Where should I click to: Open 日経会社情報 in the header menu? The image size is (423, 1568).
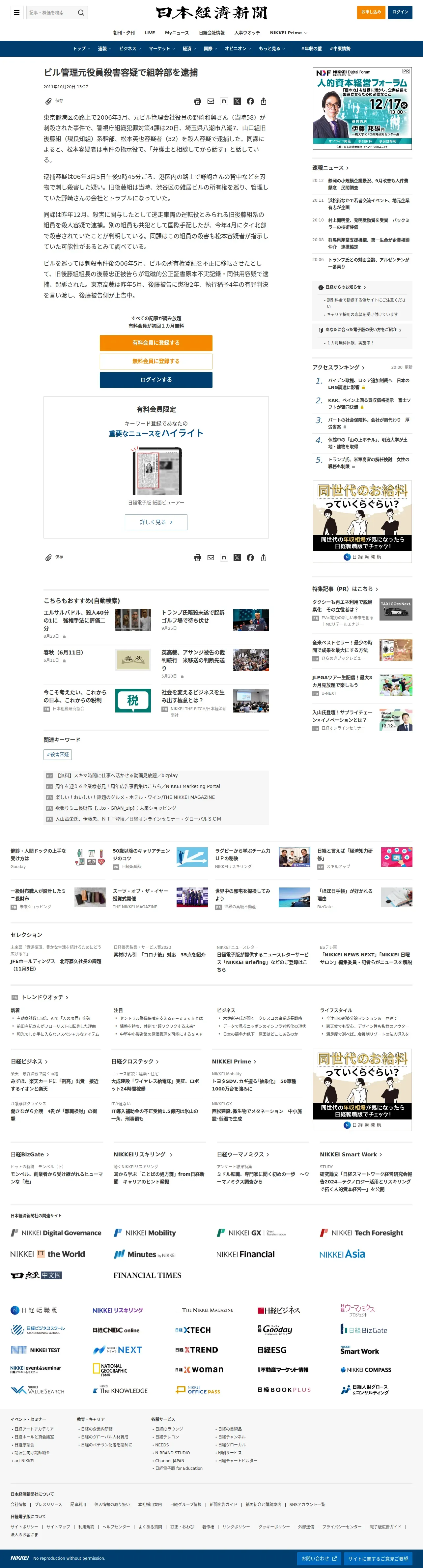point(212,33)
